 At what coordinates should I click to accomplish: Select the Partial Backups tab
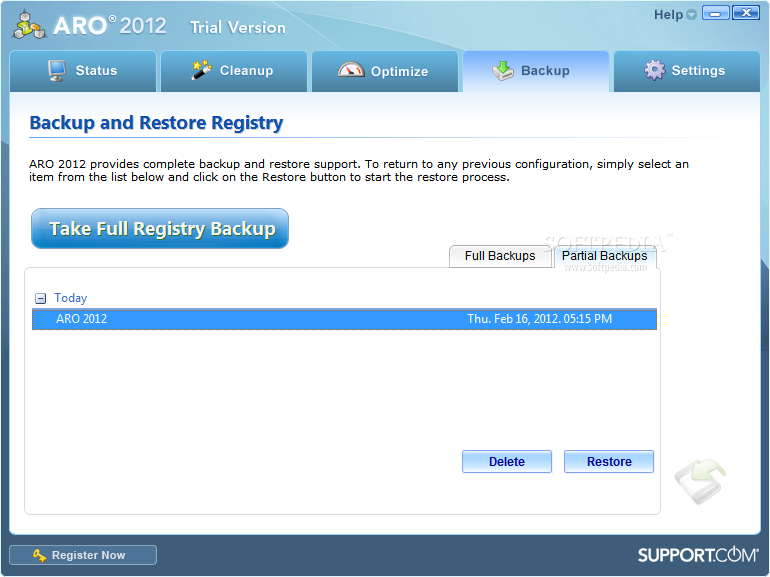(605, 256)
